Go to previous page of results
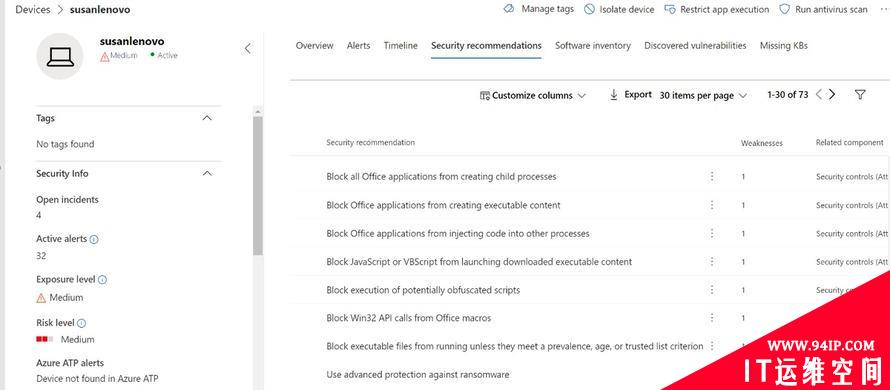 click(x=818, y=95)
